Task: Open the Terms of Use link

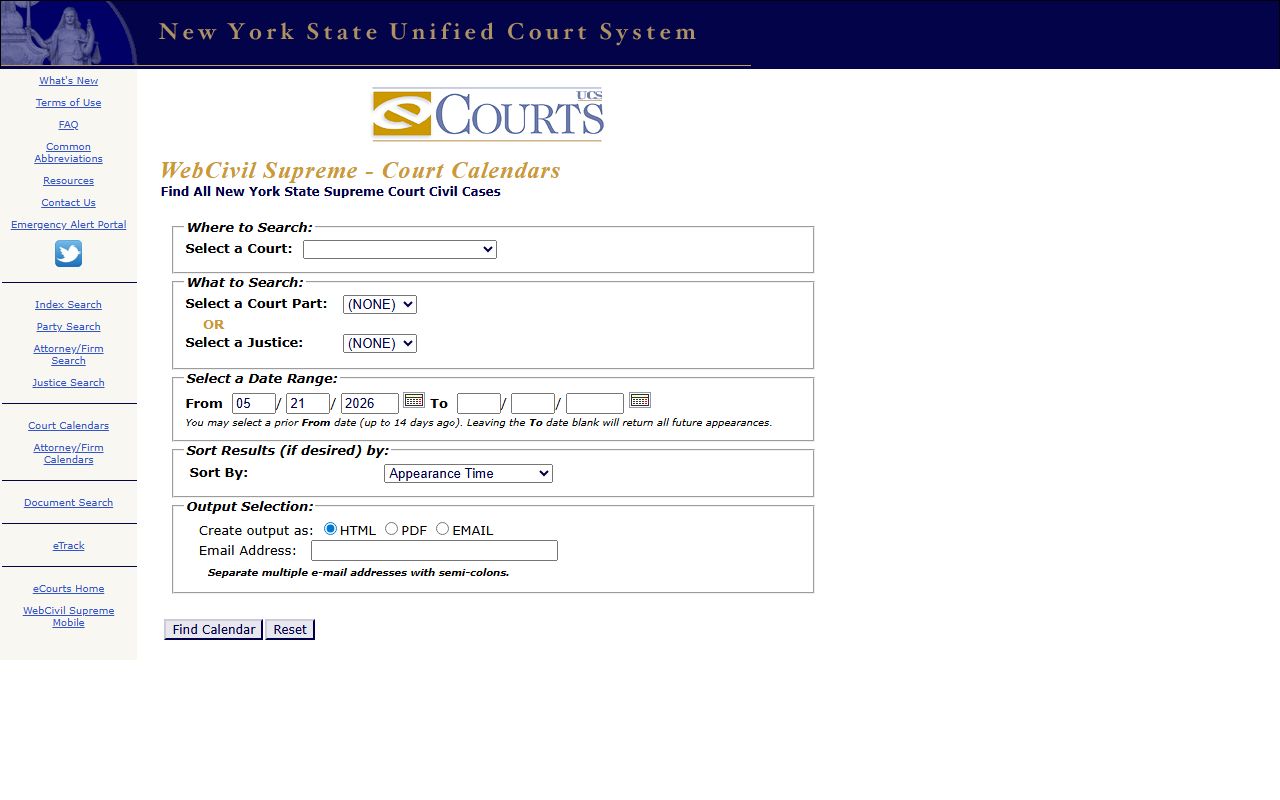Action: pyautogui.click(x=68, y=103)
